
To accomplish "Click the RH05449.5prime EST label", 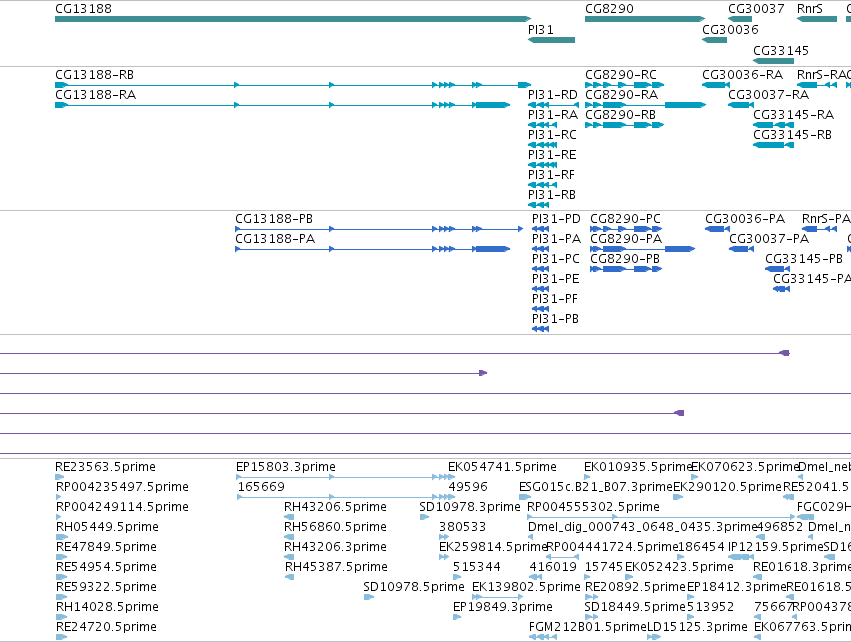I will pos(107,527).
